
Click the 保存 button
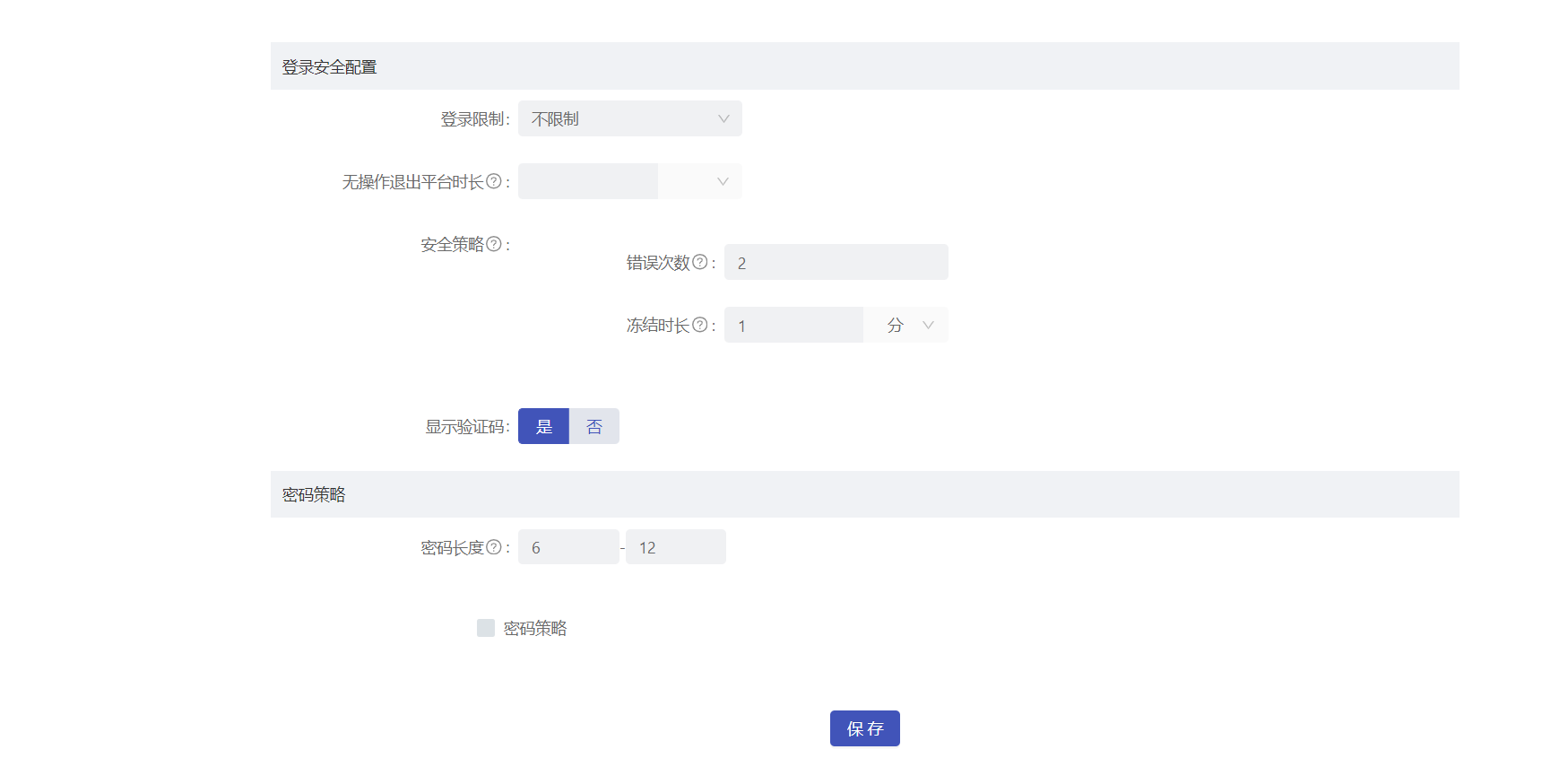[x=864, y=728]
